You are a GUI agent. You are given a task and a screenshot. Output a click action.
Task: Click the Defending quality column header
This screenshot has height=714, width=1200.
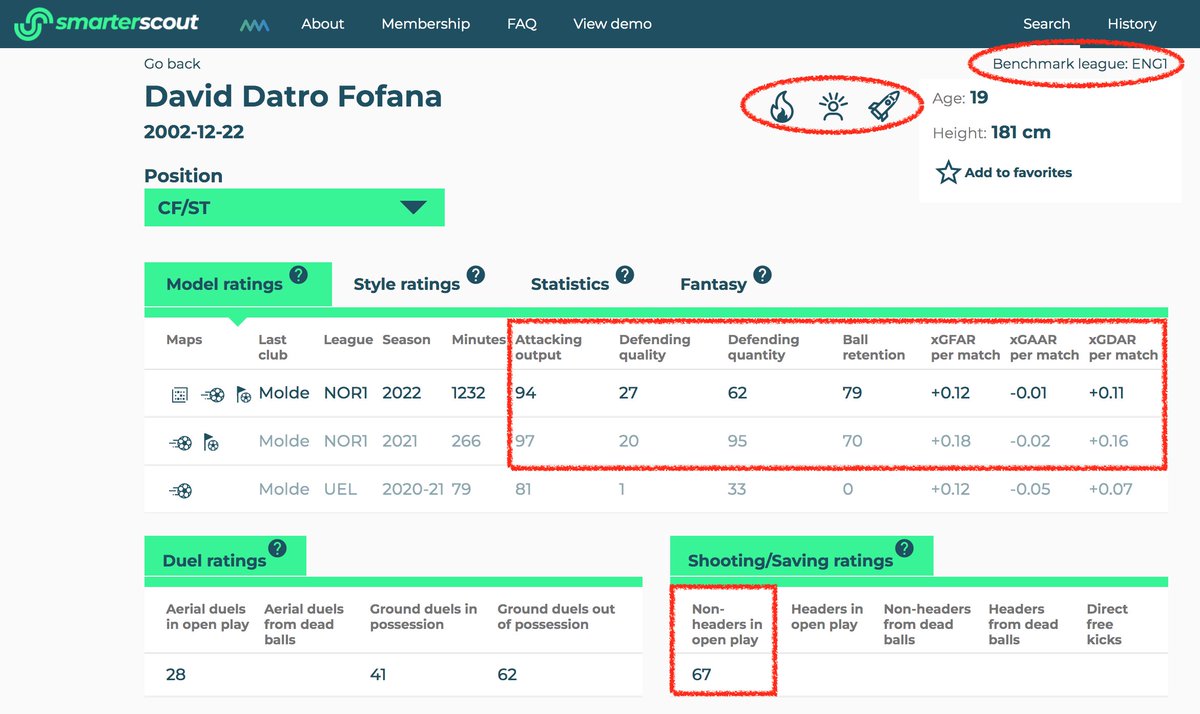click(655, 347)
